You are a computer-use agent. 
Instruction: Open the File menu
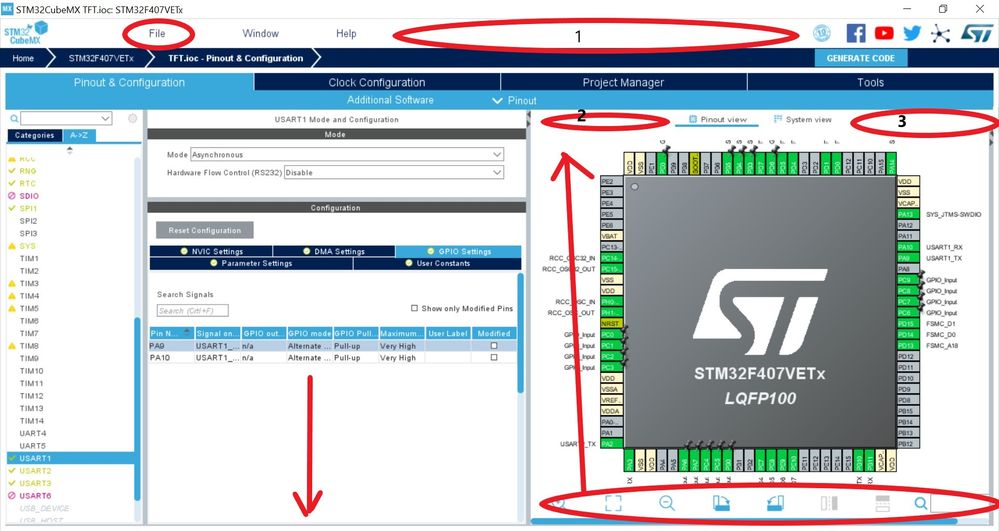click(x=157, y=33)
